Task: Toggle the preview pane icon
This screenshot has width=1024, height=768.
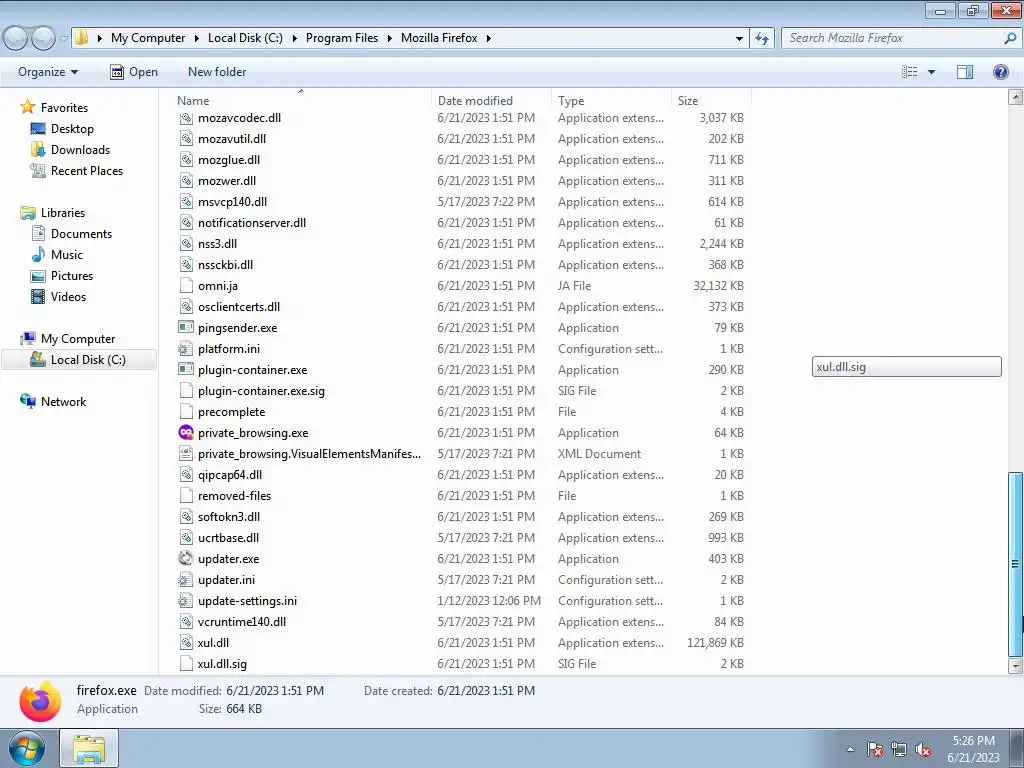Action: click(x=965, y=72)
